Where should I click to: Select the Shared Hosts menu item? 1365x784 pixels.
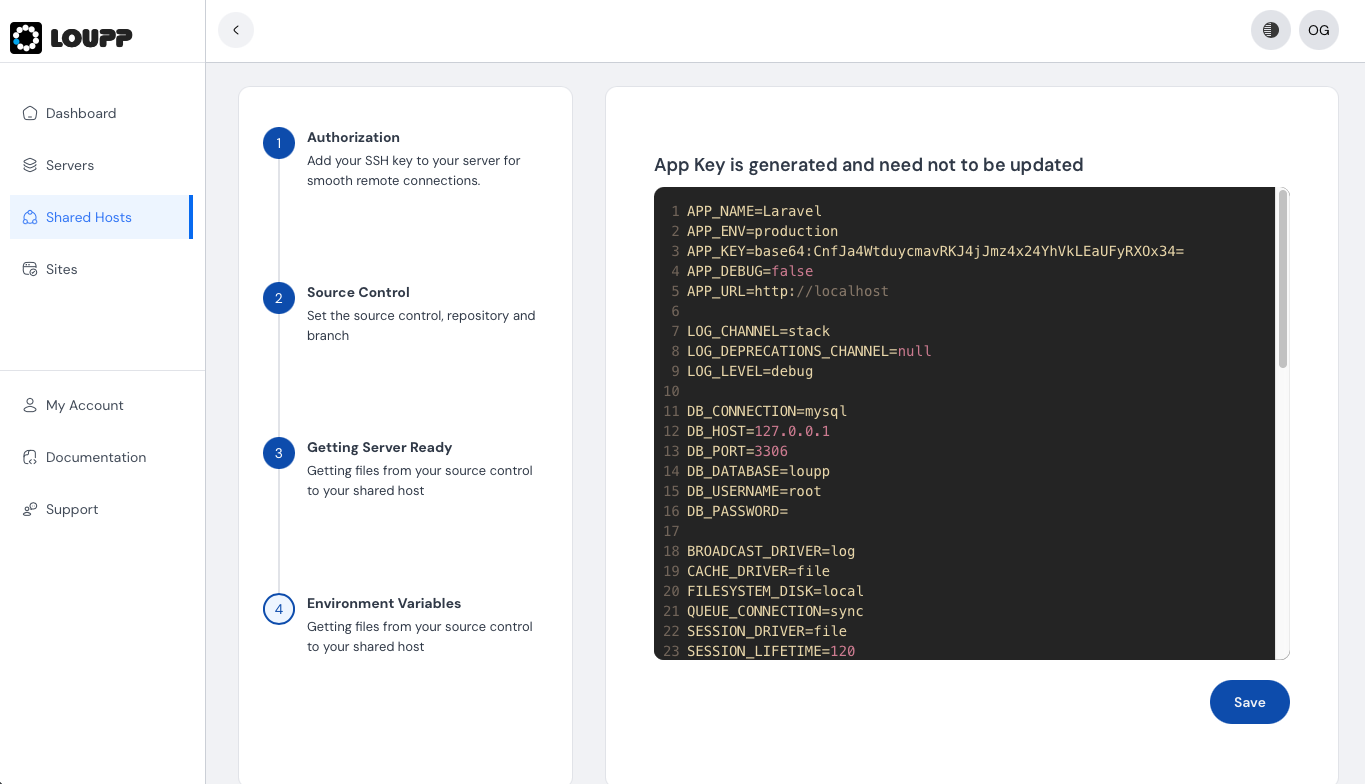pos(100,217)
